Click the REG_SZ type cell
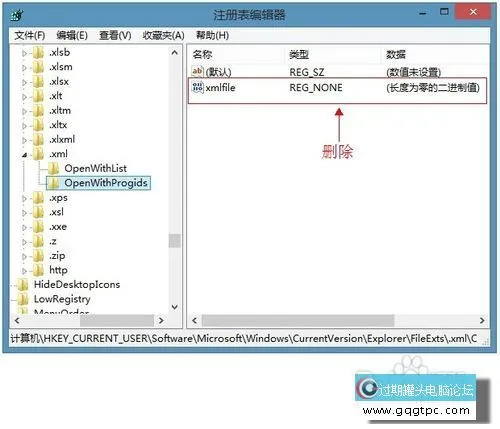Viewport: 500px width, 429px height. point(307,72)
